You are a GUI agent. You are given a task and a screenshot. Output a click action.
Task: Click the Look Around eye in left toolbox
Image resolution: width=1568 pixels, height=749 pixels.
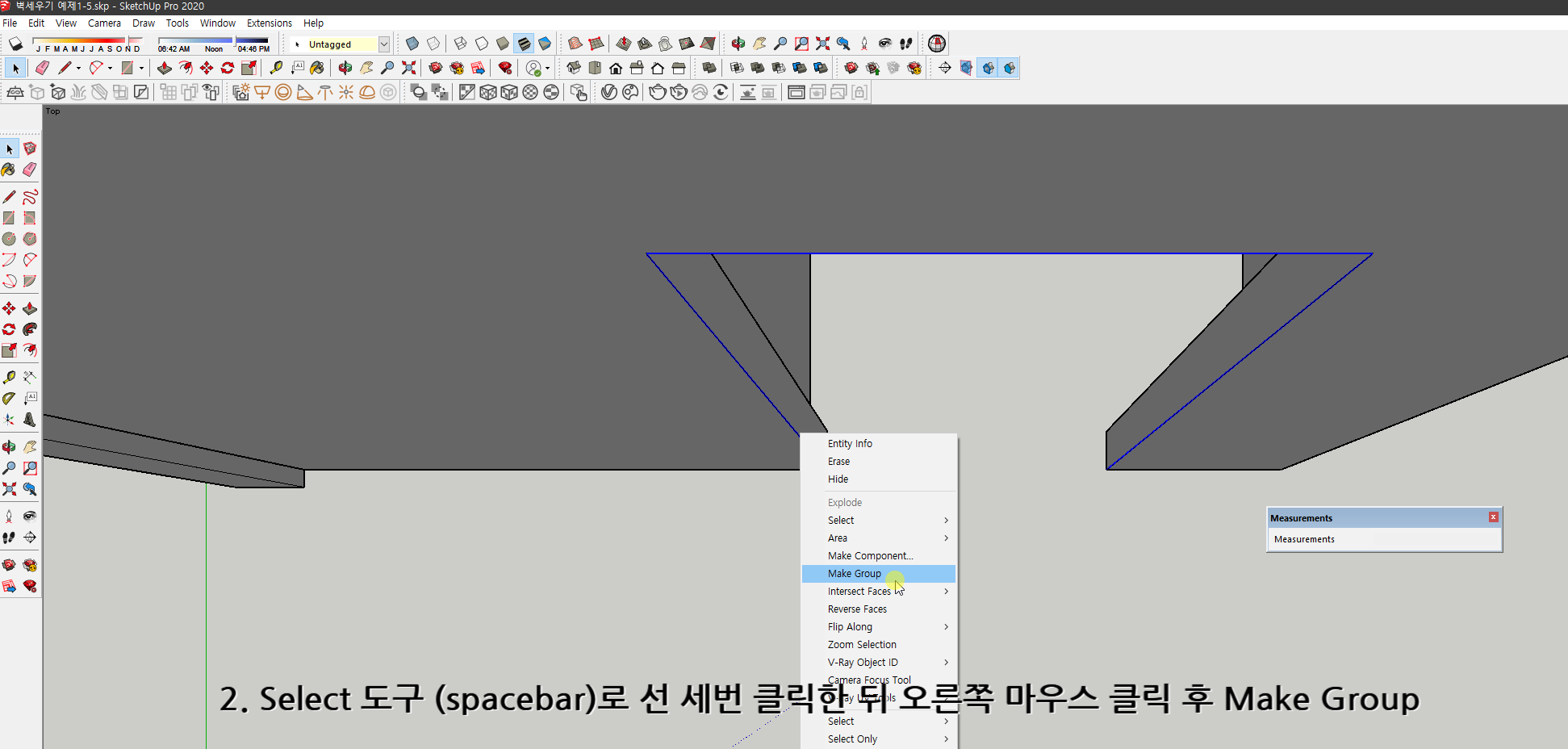point(30,517)
